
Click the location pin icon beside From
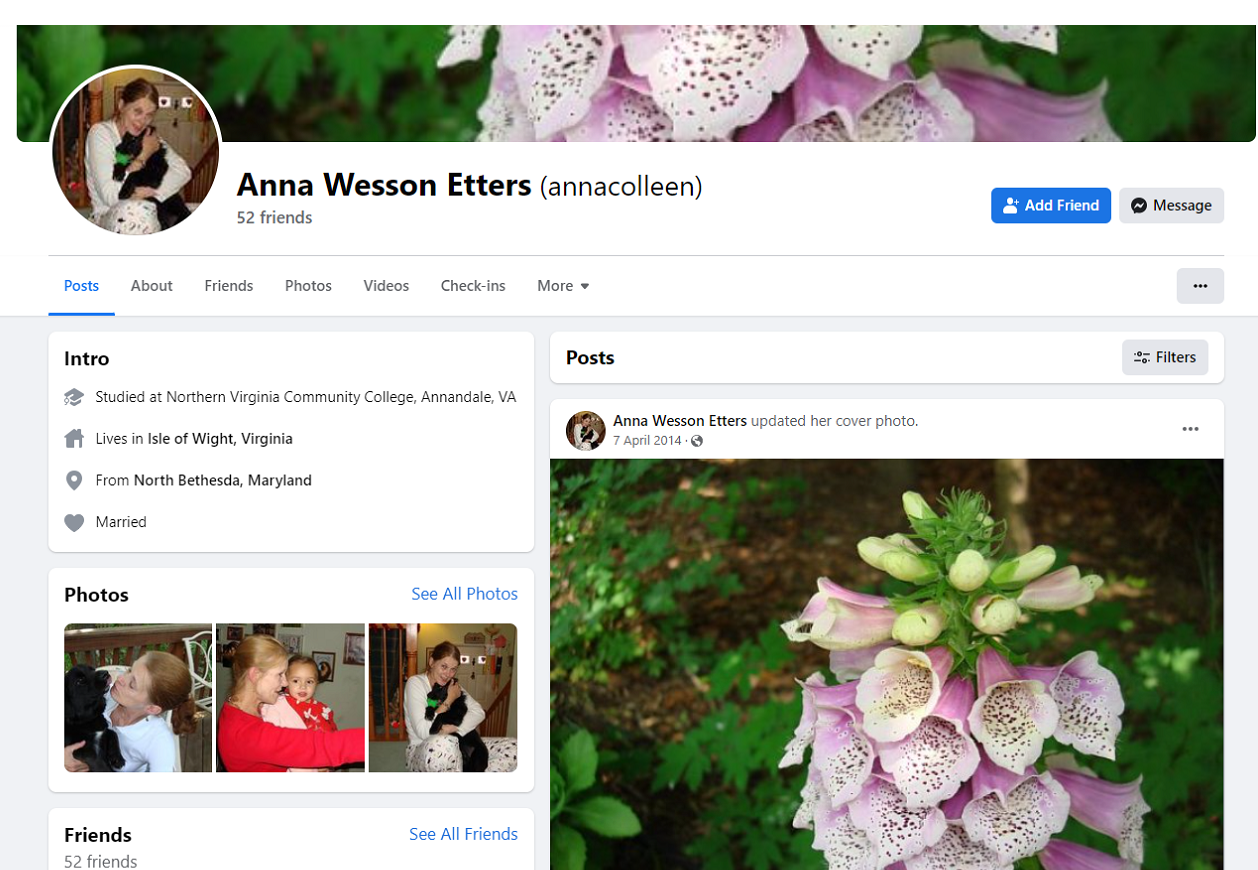pos(74,481)
